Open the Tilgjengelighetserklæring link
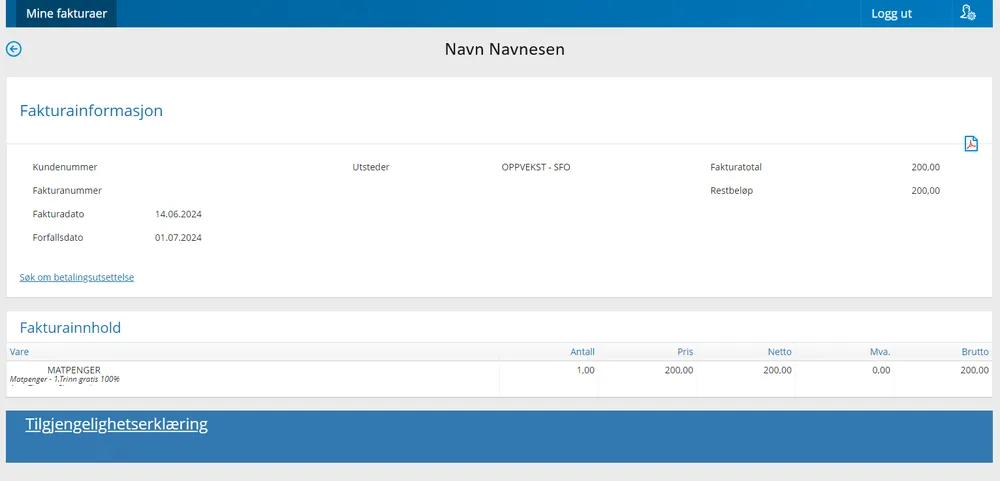1000x481 pixels. tap(116, 424)
